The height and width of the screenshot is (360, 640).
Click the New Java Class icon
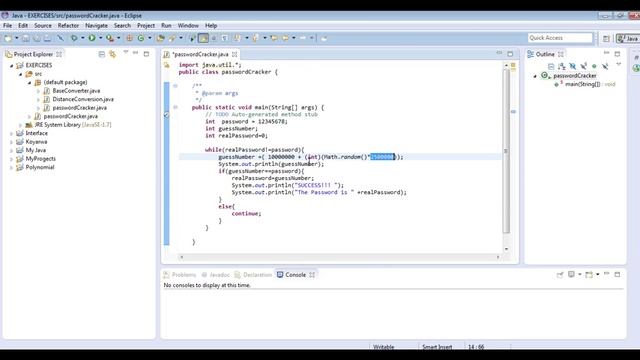coord(141,38)
